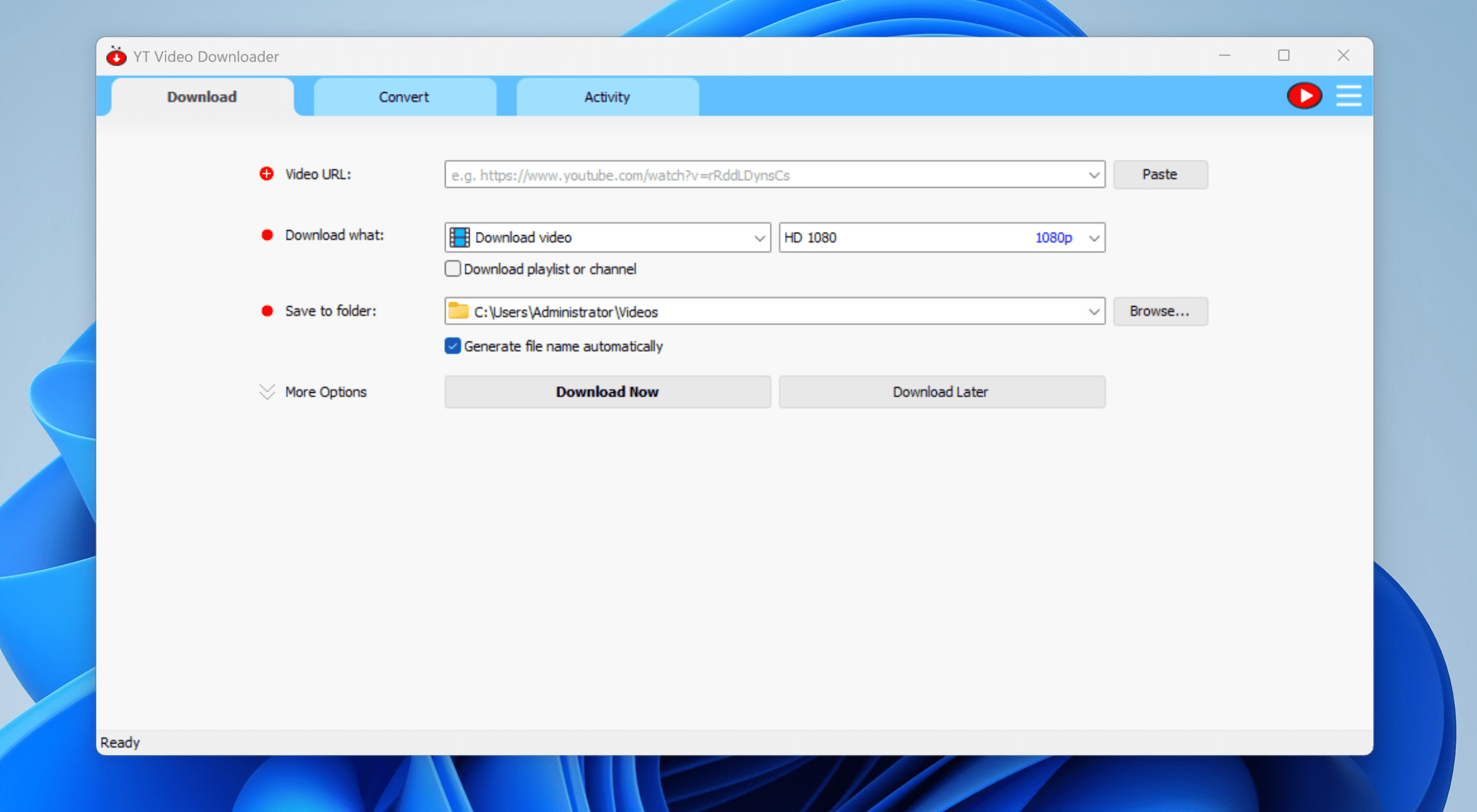
Task: Click the Download Now button
Action: point(608,392)
